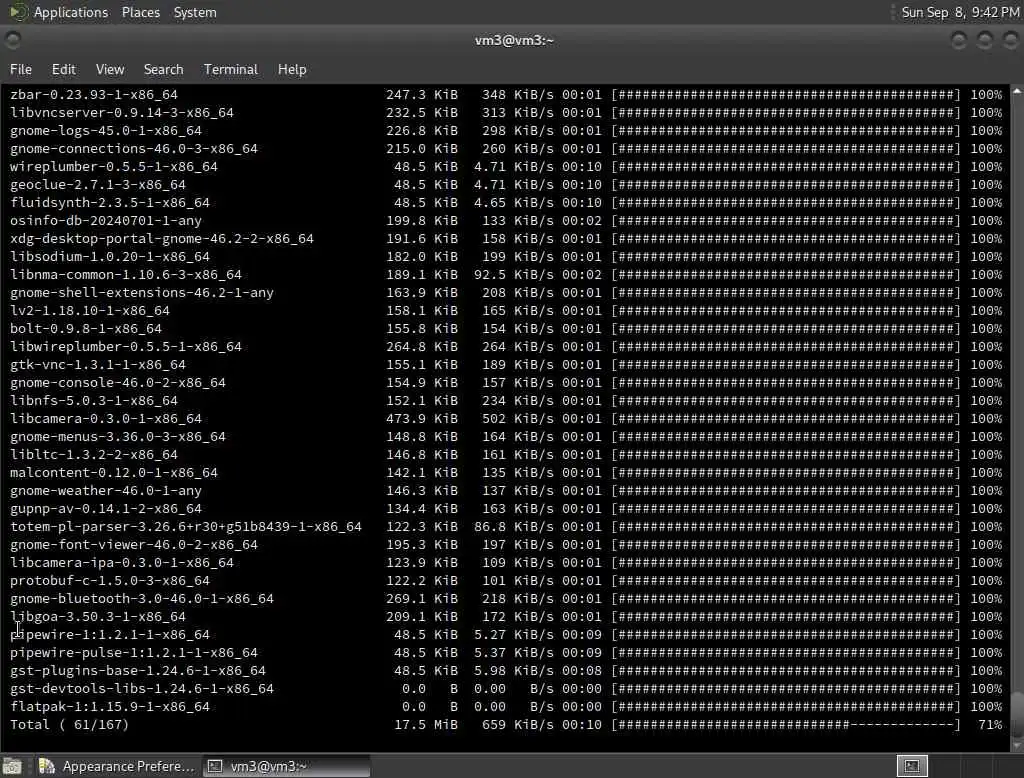Close the vm3@vm3 terminal window
1024x778 pixels.
tap(1010, 41)
